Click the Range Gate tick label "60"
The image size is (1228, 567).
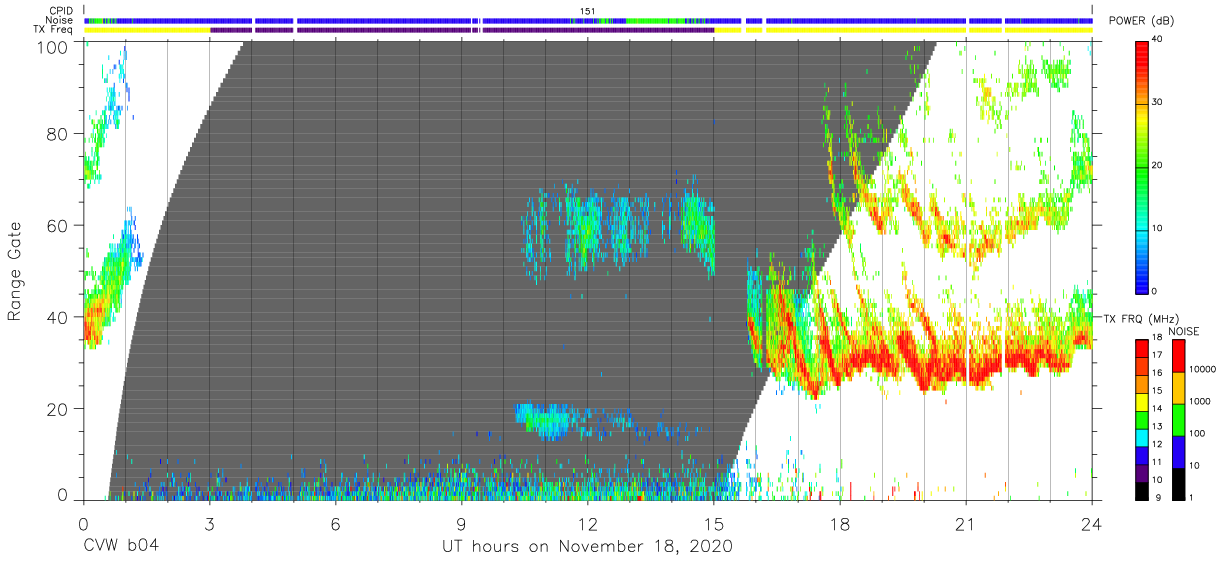pos(59,225)
